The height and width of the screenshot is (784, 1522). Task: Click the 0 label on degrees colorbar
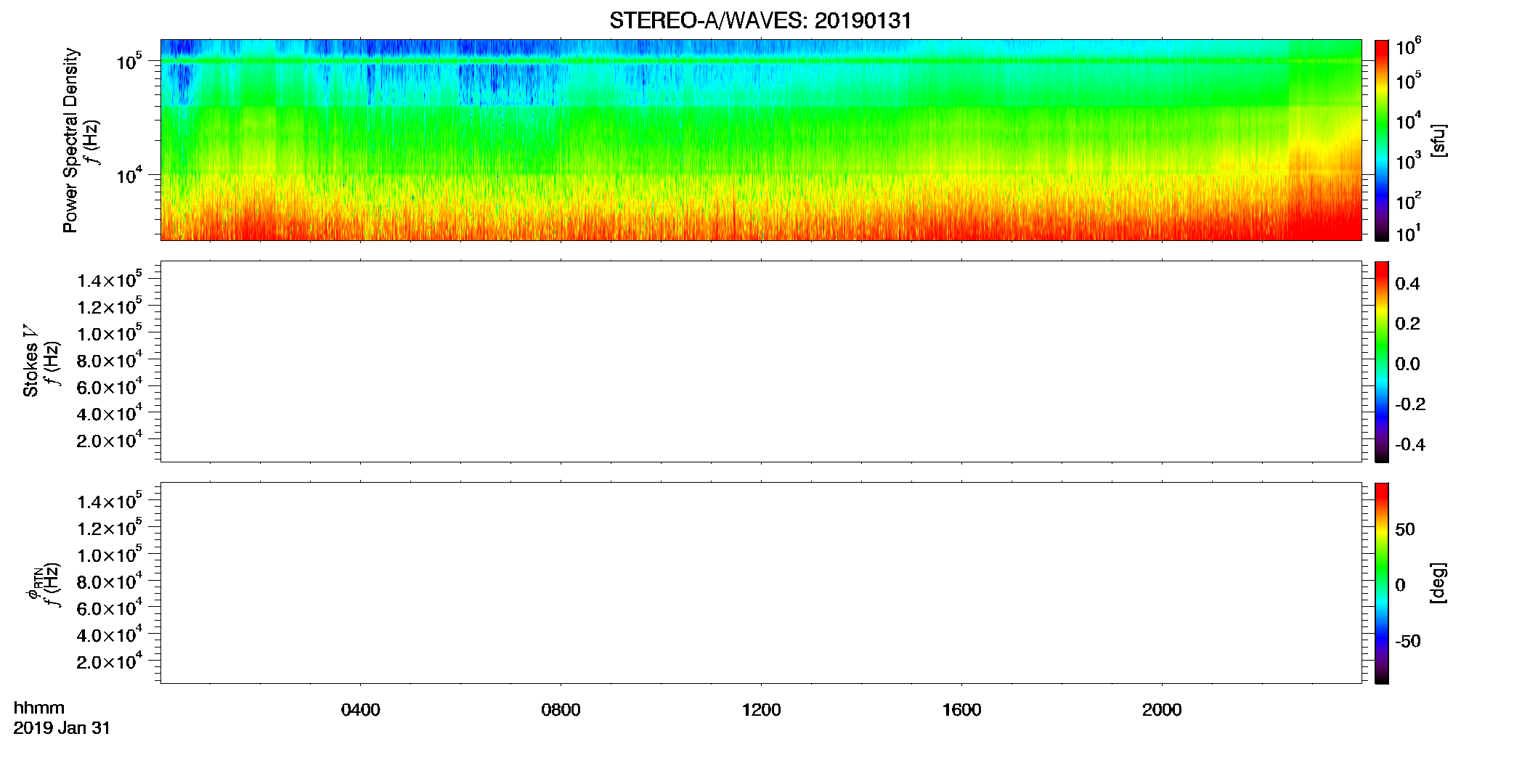[x=1400, y=585]
